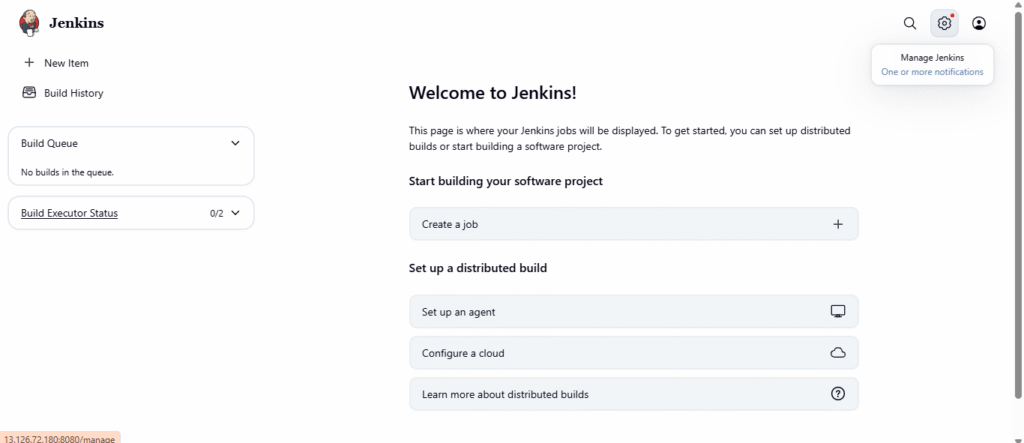Click 'One or more notifications' tooltip text
This screenshot has width=1024, height=443.
[932, 72]
